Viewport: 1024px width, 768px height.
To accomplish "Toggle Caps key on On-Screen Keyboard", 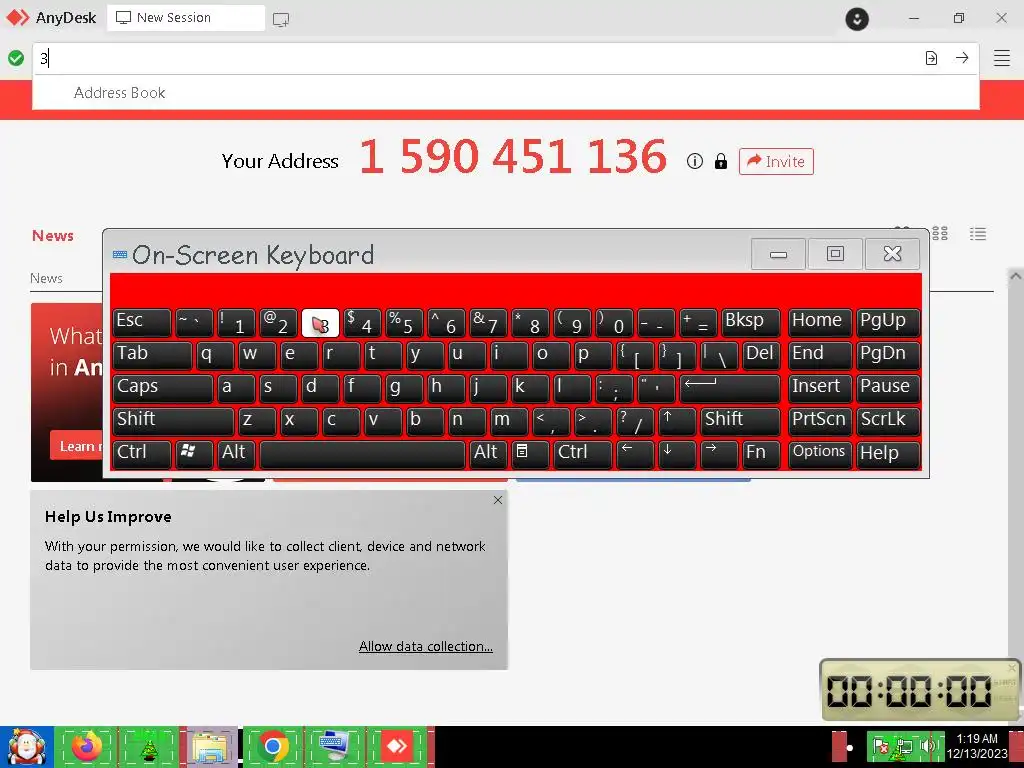I will click(163, 388).
